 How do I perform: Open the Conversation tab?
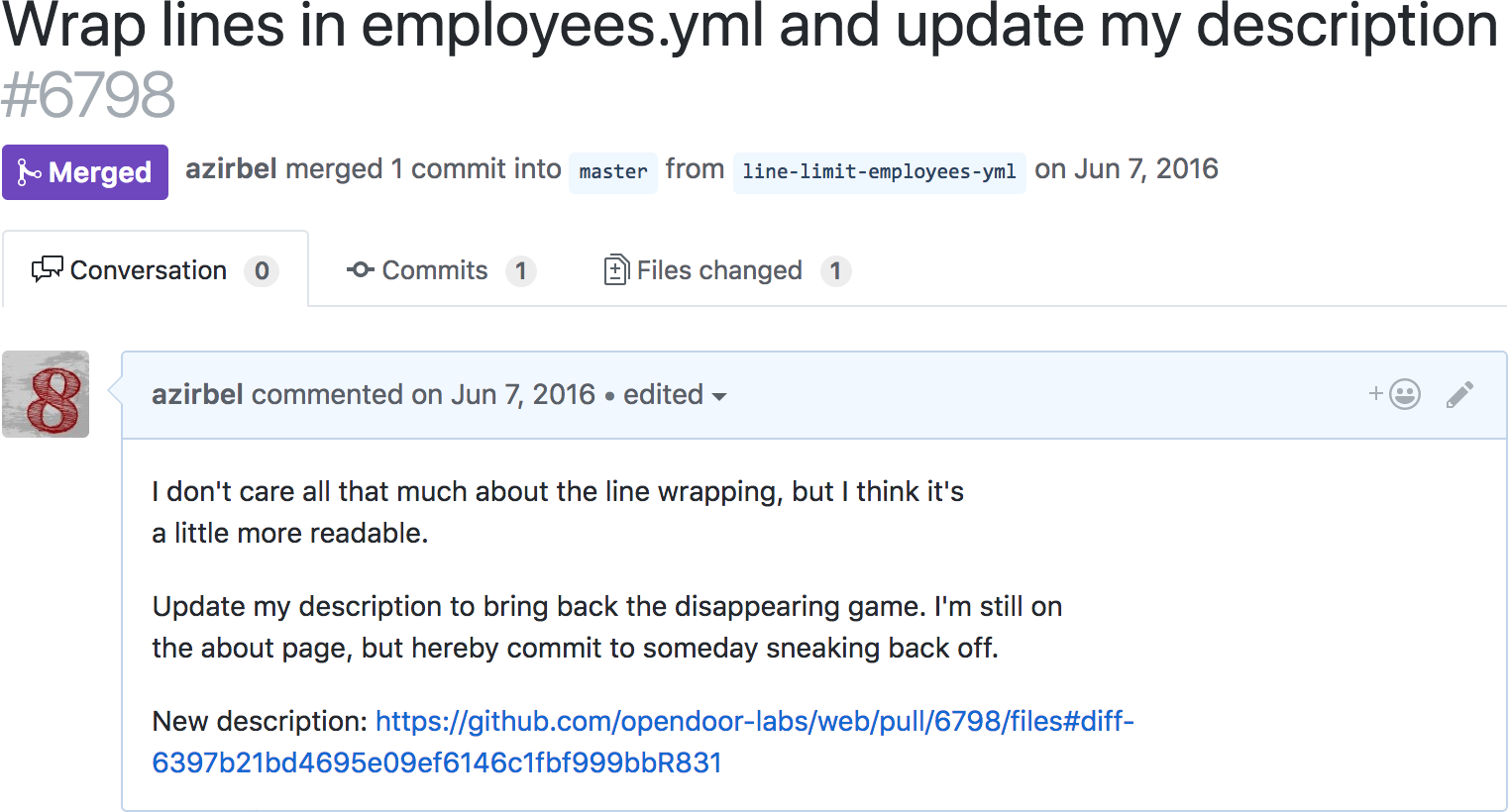point(149,270)
